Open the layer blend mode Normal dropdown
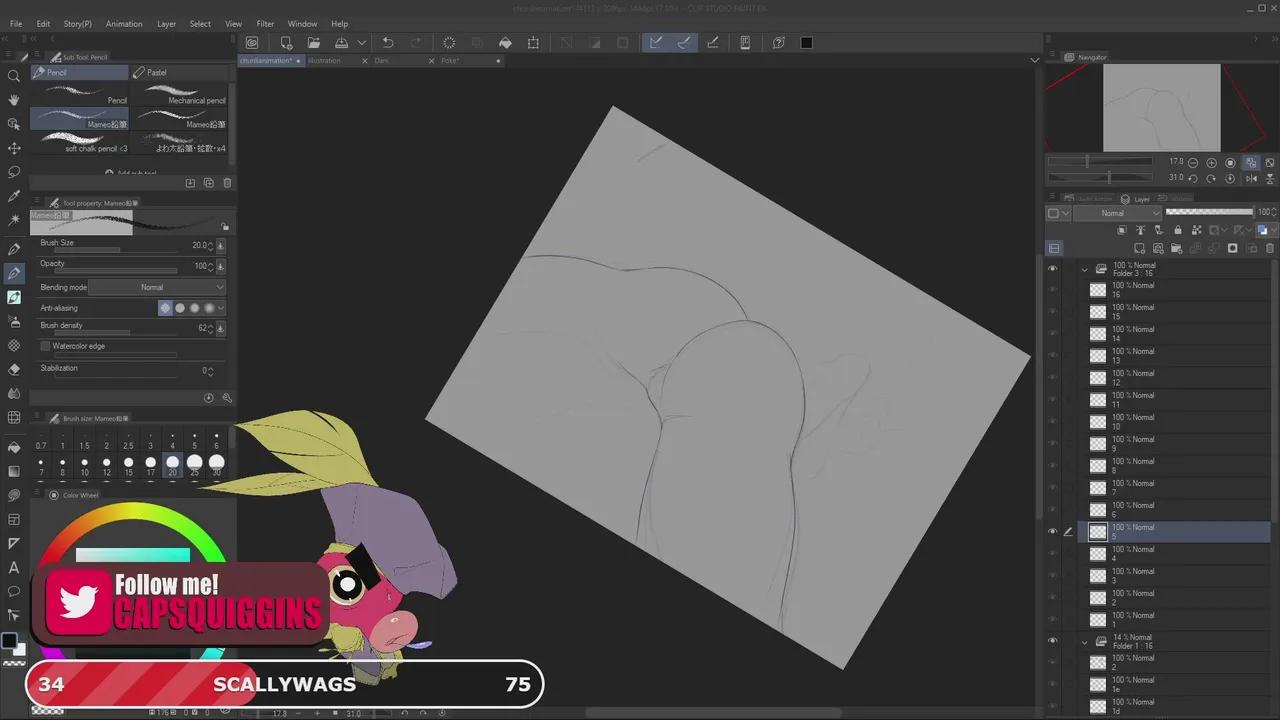 (x=1117, y=213)
